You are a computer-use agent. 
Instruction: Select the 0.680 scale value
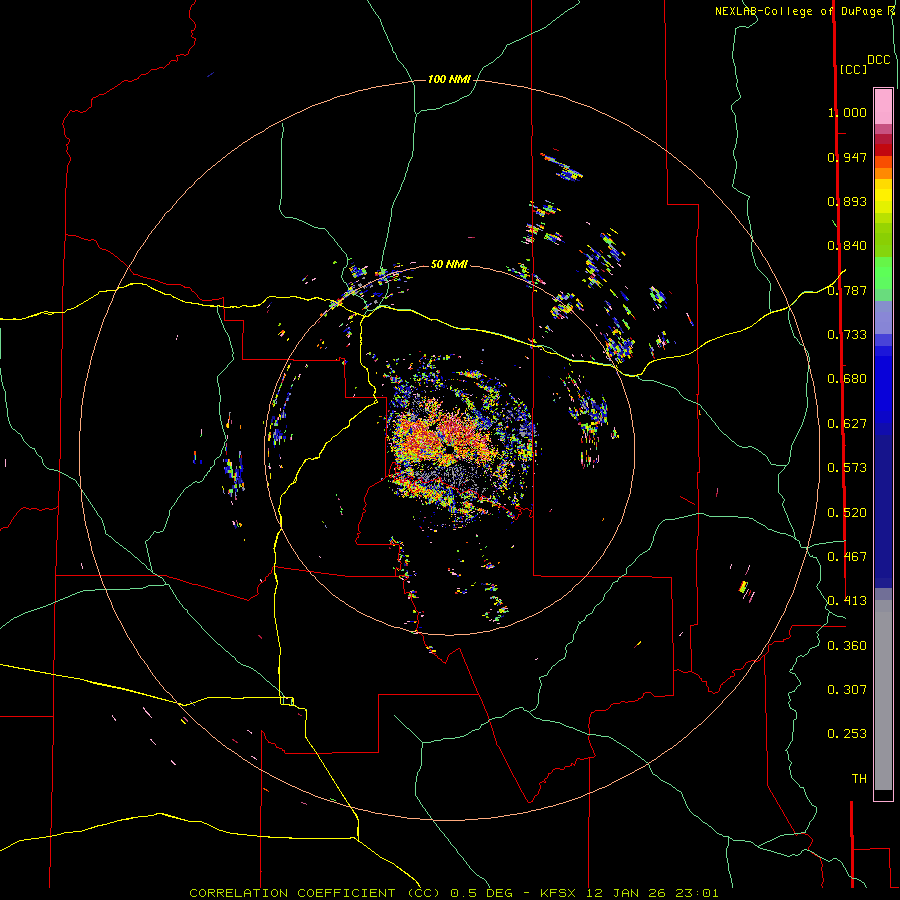pos(847,379)
